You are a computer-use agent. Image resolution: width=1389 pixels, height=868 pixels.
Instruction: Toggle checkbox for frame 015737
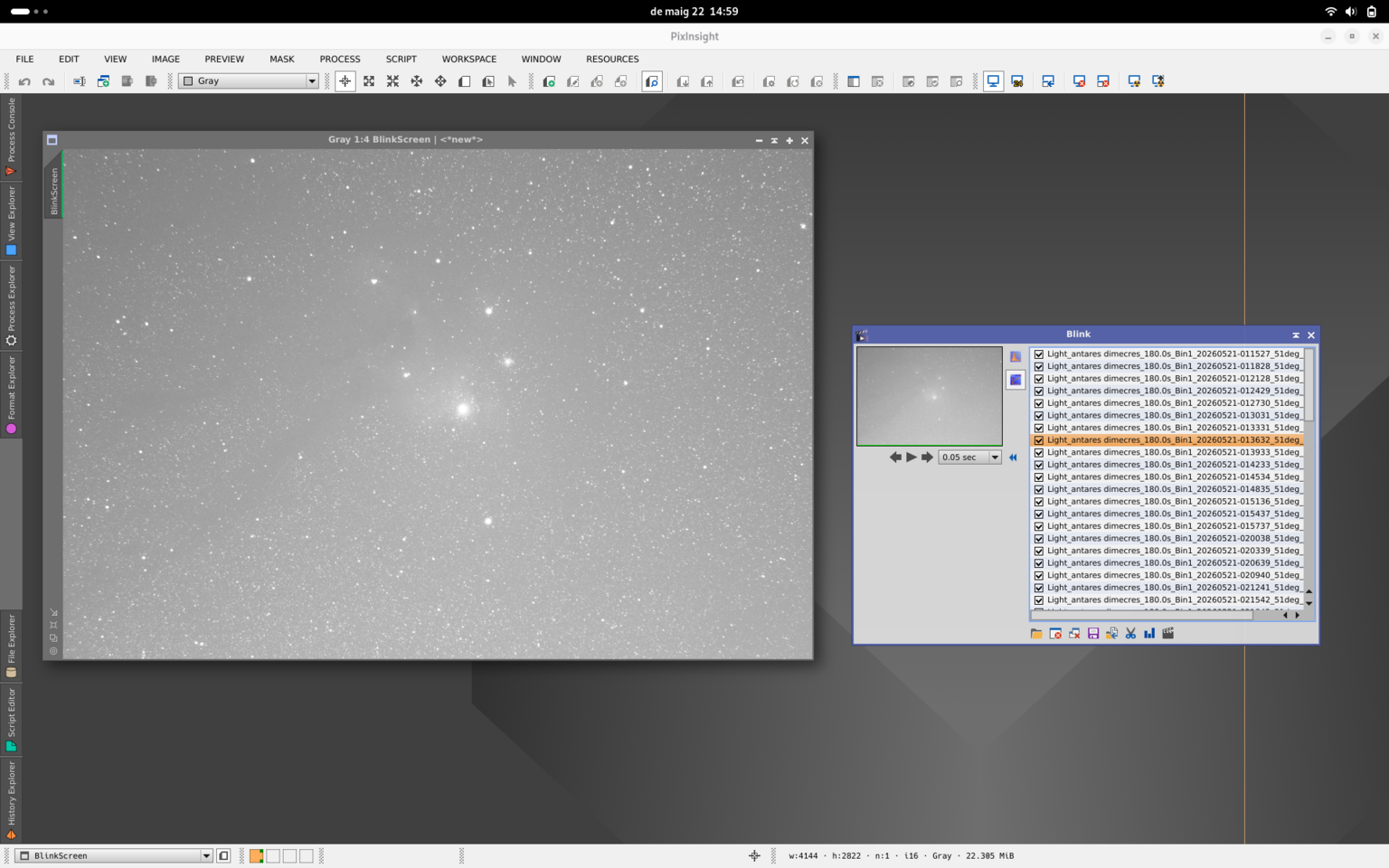point(1039,526)
